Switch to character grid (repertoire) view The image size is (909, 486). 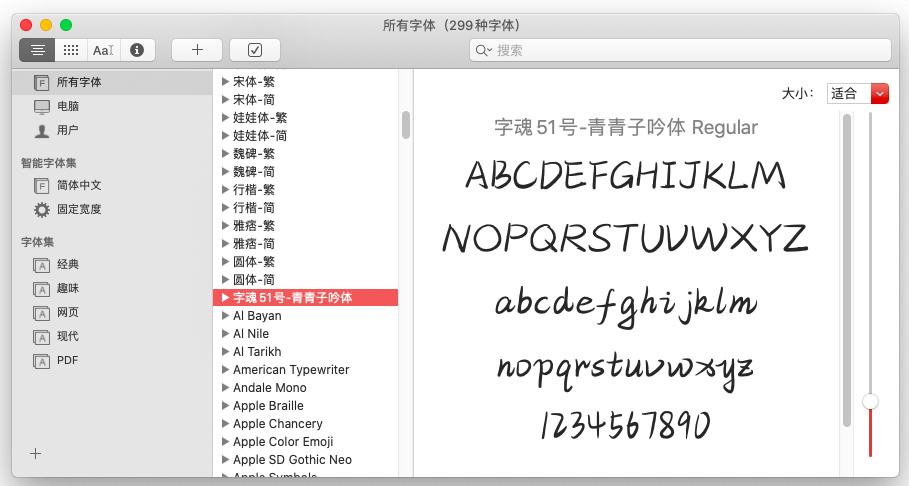pyautogui.click(x=70, y=50)
